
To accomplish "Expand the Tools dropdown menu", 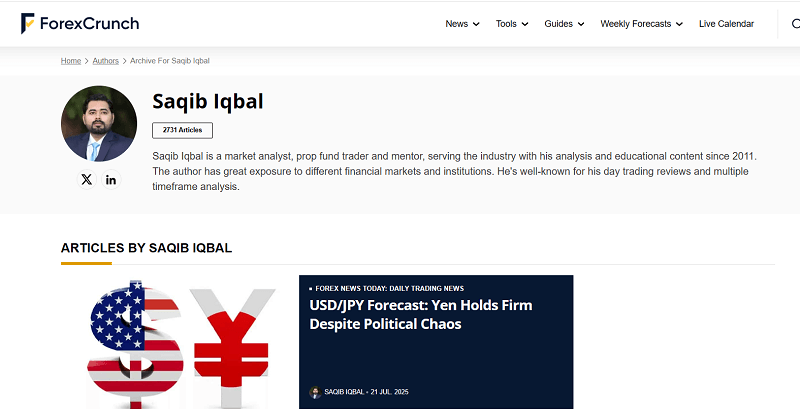I will click(x=512, y=23).
